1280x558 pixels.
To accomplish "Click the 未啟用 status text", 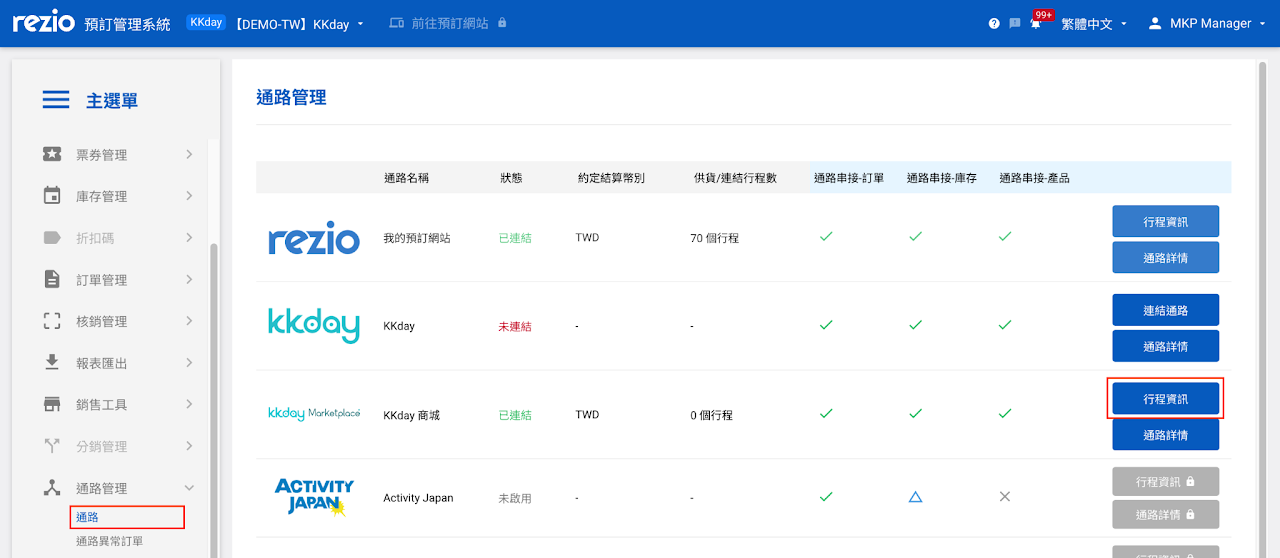I will pos(515,498).
